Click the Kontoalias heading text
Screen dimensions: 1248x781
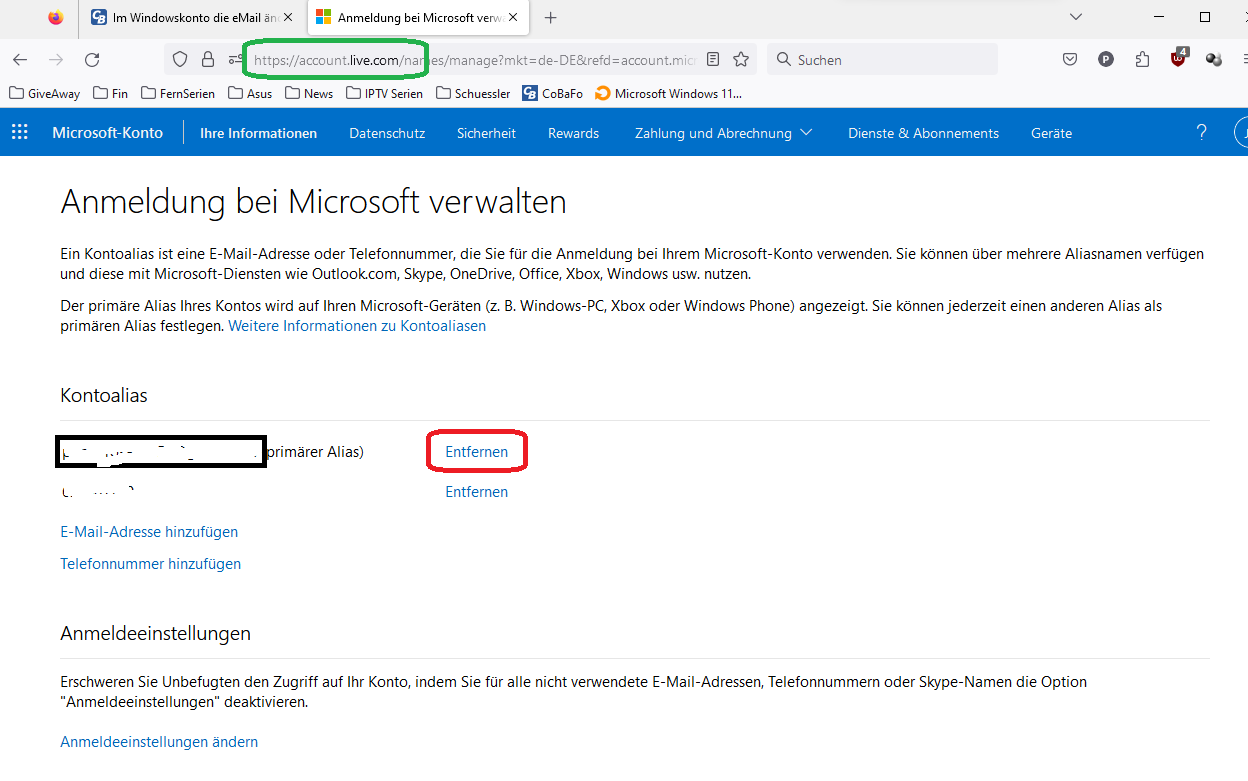click(x=104, y=396)
